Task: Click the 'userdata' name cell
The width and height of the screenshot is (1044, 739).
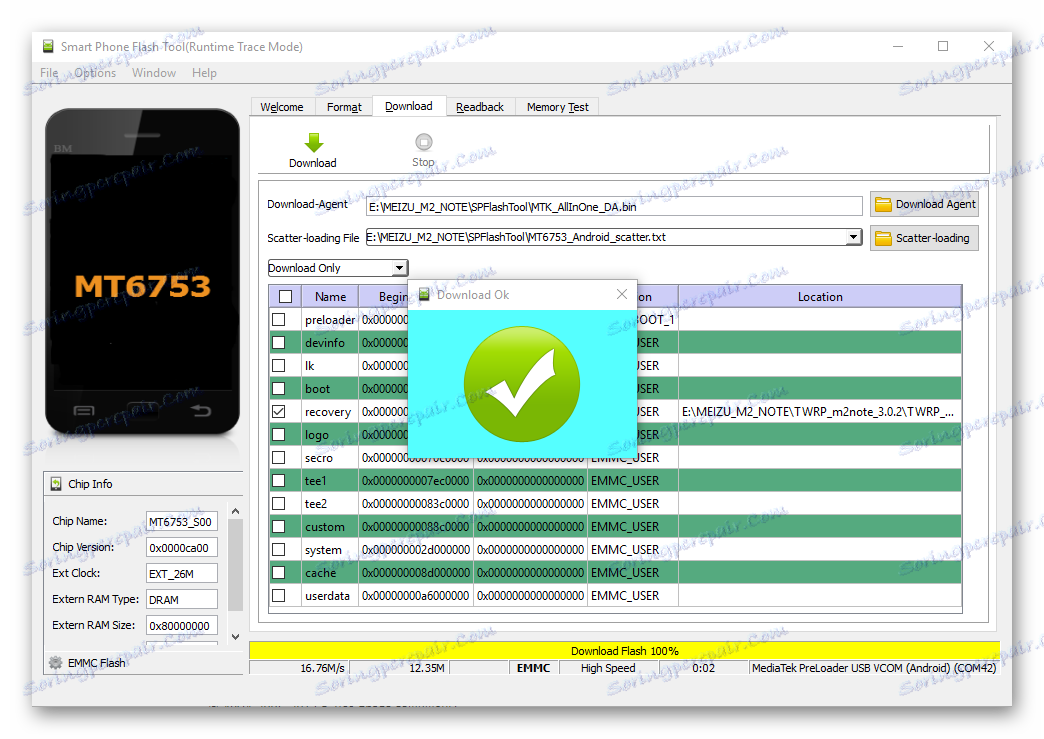Action: (330, 595)
